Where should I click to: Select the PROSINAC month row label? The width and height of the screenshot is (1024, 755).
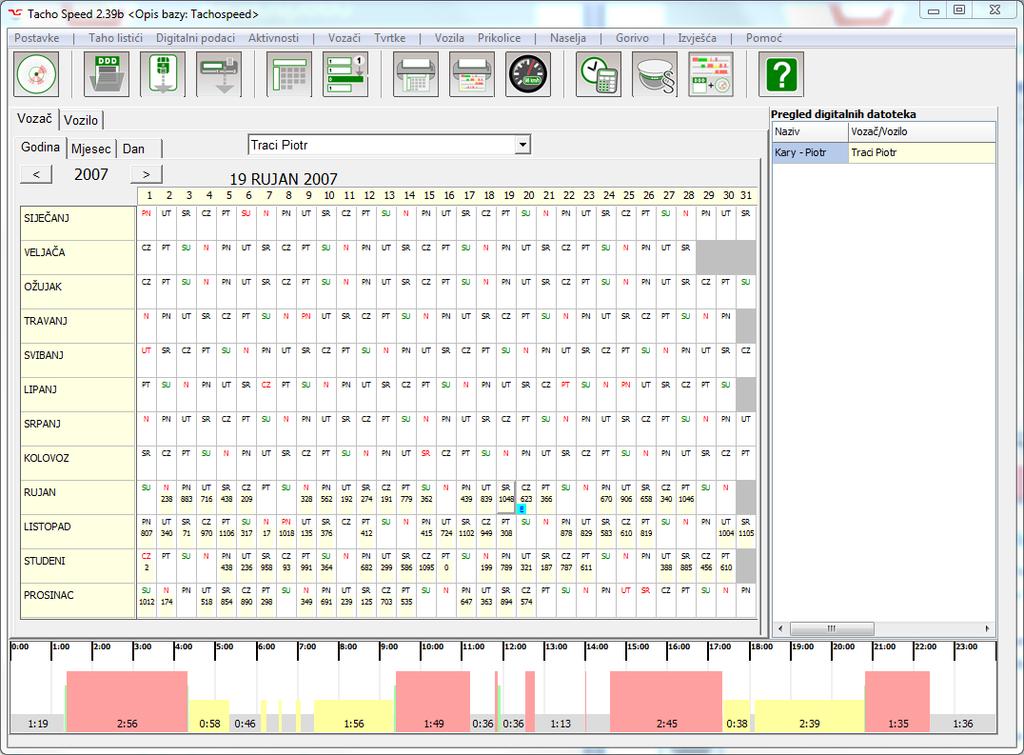78,600
